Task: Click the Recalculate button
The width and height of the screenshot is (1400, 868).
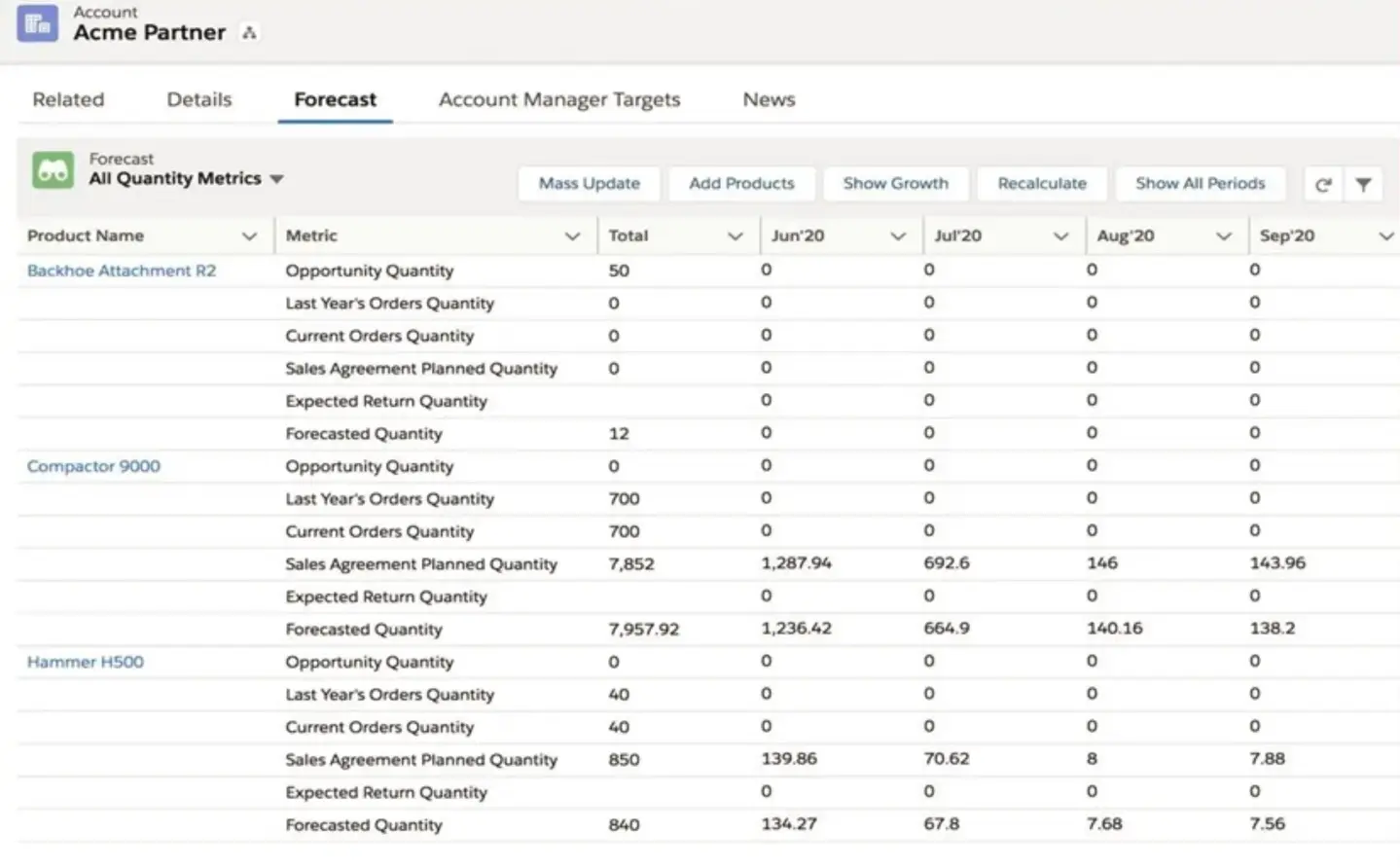Action: pyautogui.click(x=1042, y=184)
